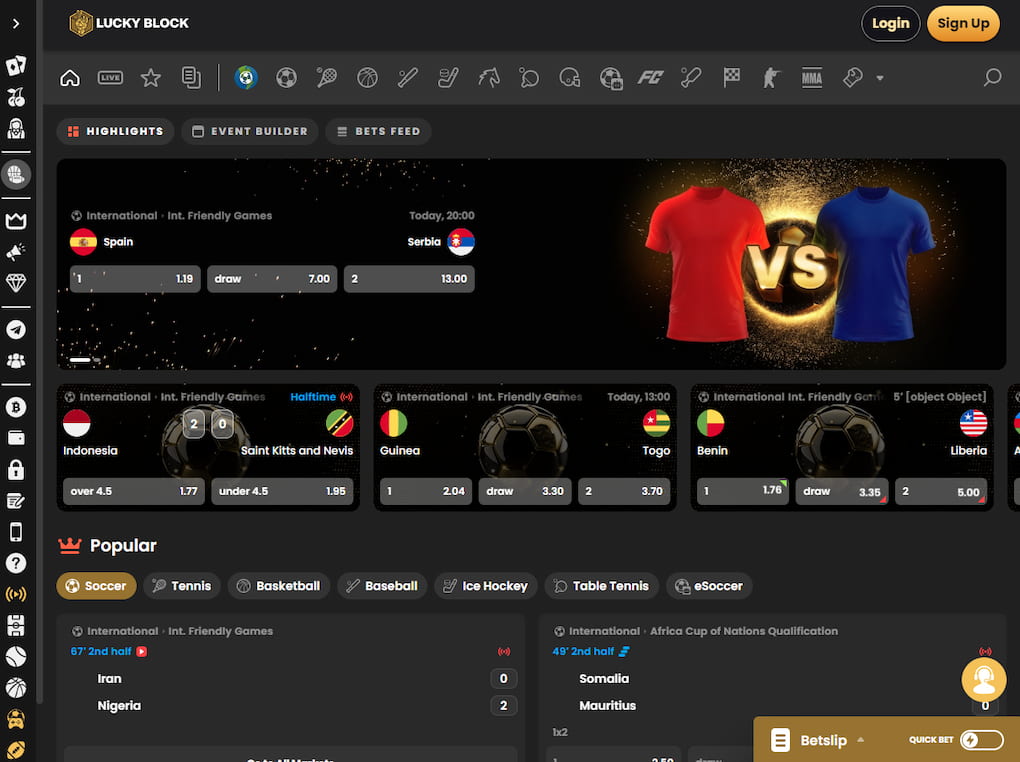The height and width of the screenshot is (762, 1020).
Task: Select the Basketball popular filter
Action: 278,586
